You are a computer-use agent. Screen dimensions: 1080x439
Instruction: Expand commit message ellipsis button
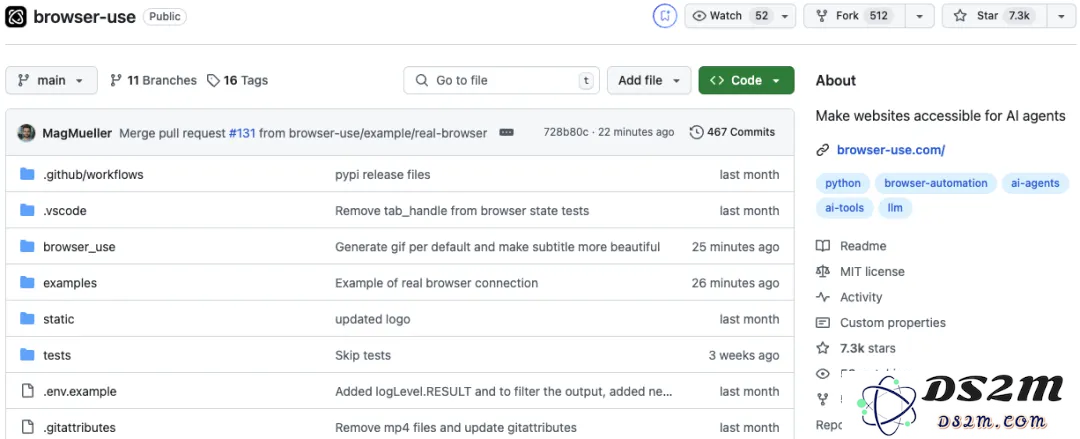[x=506, y=132]
